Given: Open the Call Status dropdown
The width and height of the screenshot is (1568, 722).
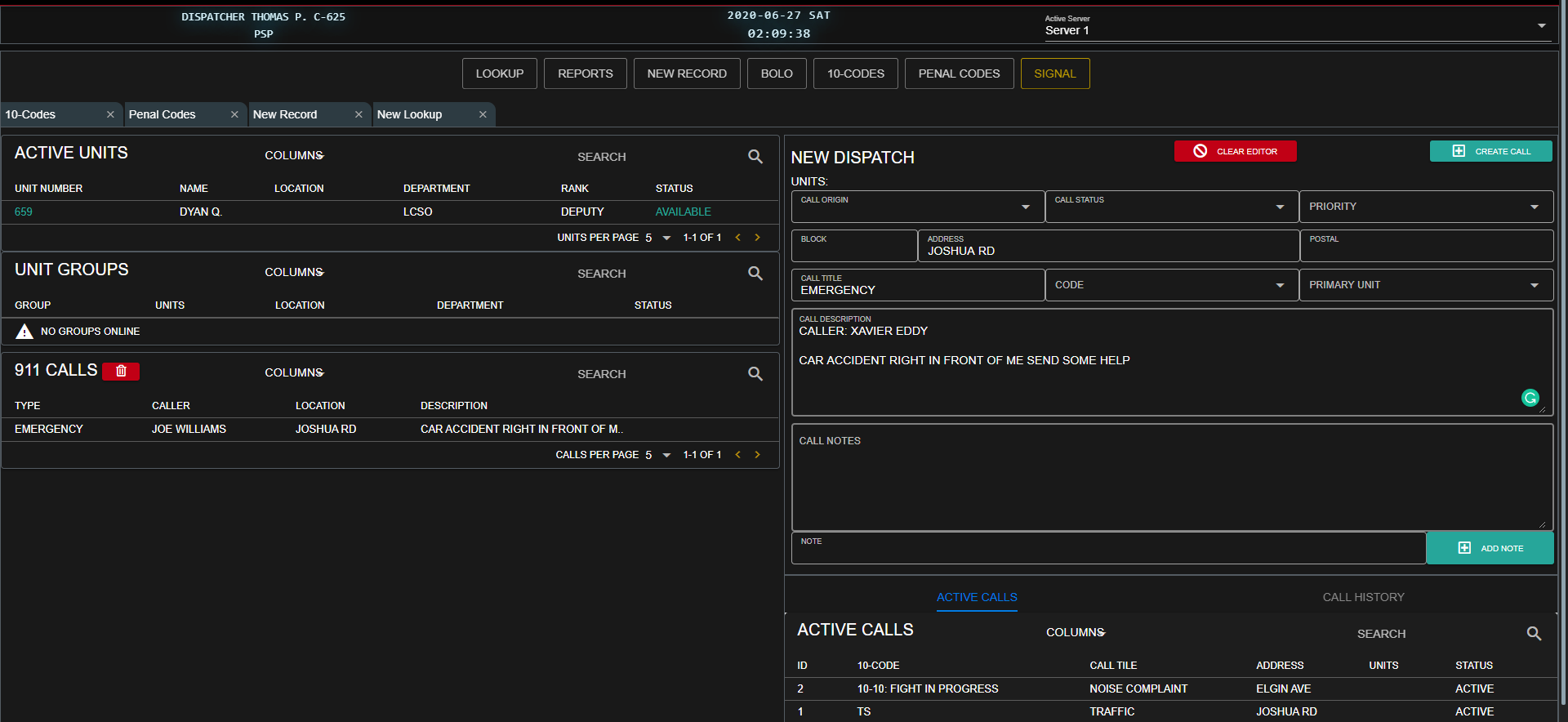Looking at the screenshot, I should [x=1172, y=207].
